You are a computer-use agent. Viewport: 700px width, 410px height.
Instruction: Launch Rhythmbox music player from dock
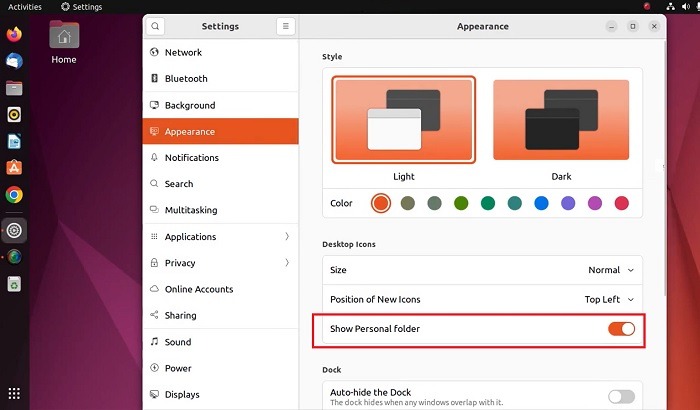pos(14,115)
